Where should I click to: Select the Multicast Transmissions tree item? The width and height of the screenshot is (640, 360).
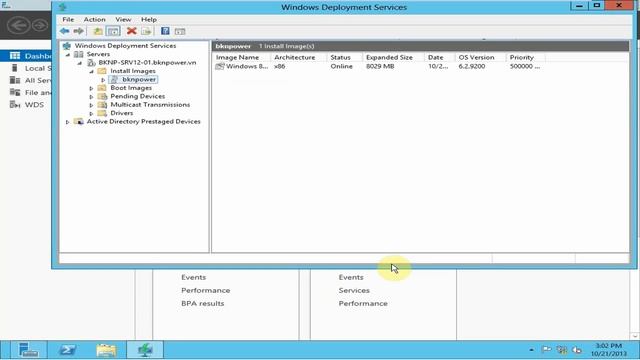[150, 104]
